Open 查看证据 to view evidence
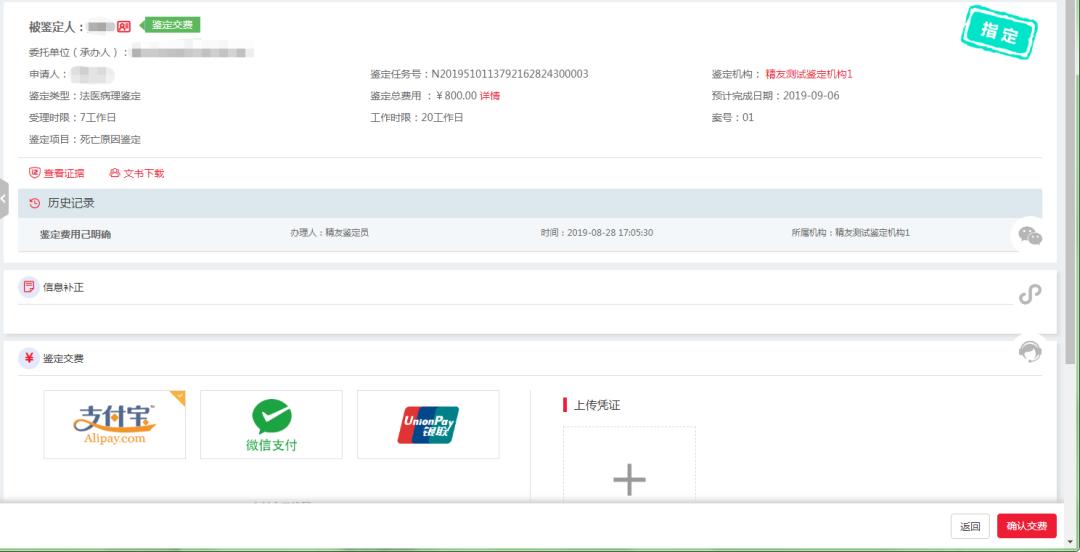The image size is (1080, 552). click(57, 173)
